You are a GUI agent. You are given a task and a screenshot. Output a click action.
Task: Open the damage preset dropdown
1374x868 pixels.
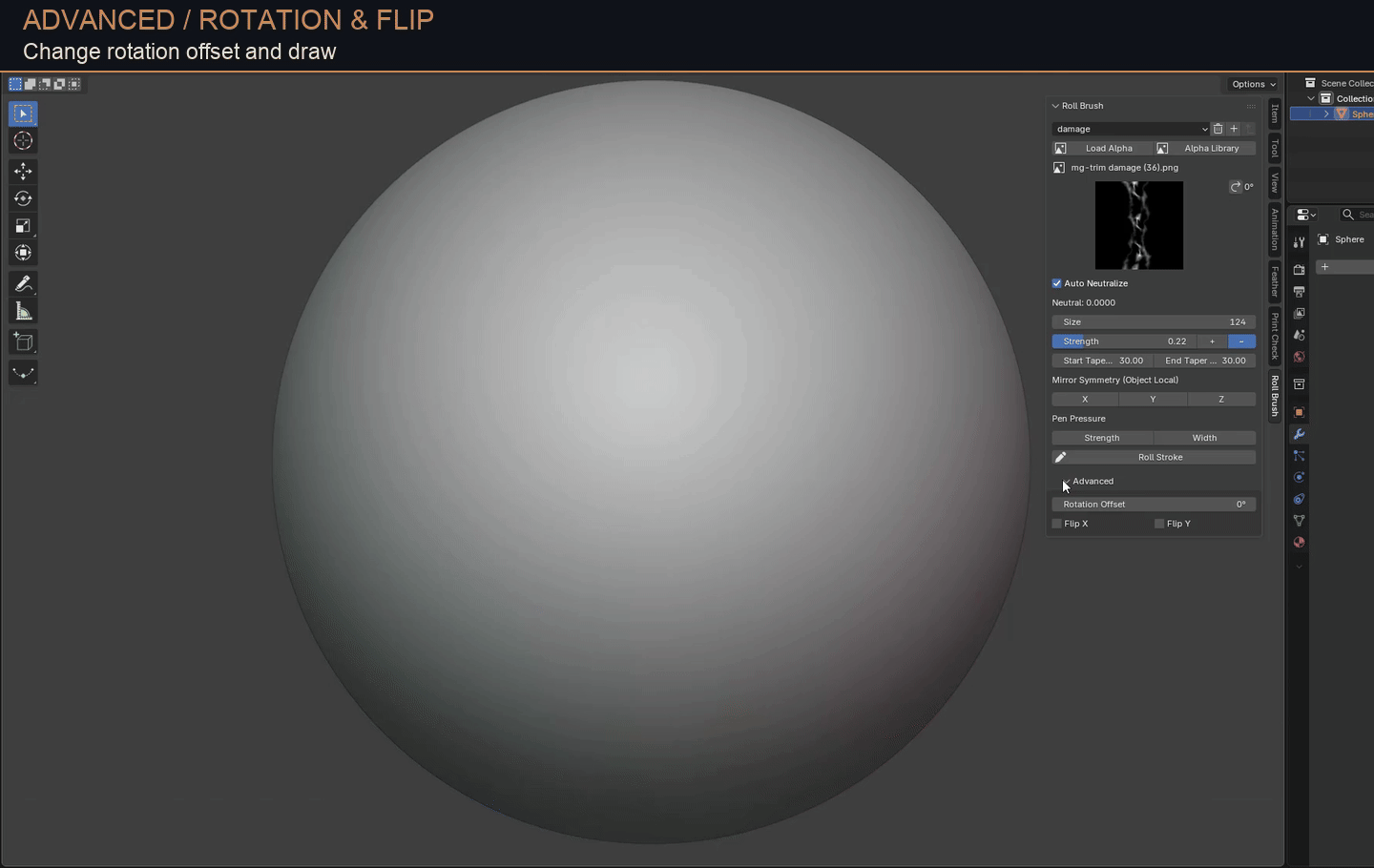[x=1132, y=129]
